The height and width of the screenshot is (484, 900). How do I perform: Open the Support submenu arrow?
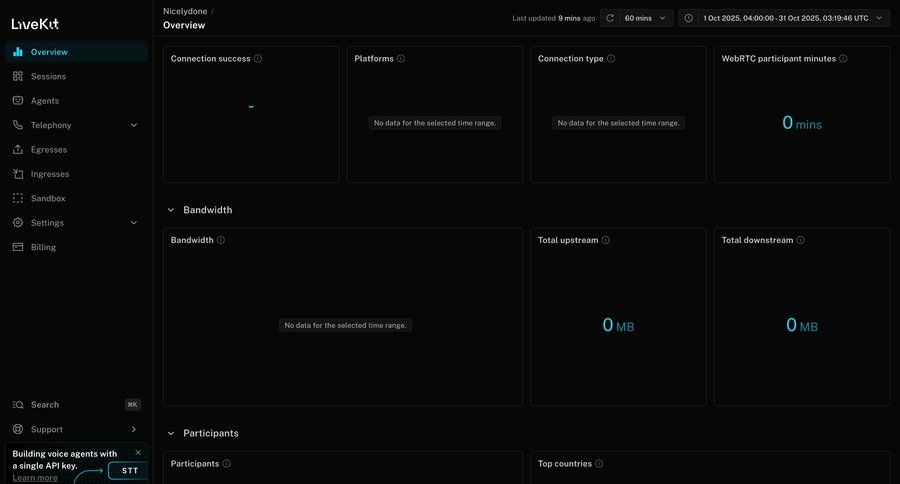(x=134, y=429)
